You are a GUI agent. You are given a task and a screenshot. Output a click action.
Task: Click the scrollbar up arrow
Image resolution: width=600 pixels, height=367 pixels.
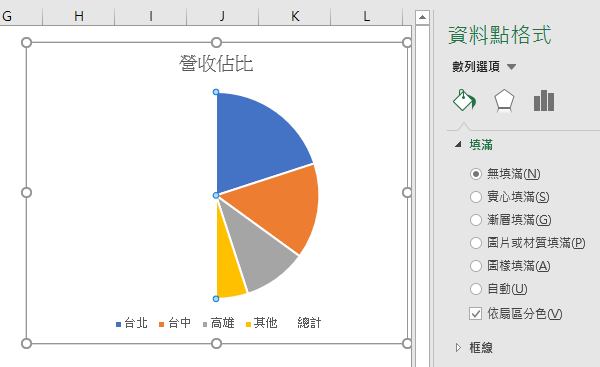[x=422, y=17]
